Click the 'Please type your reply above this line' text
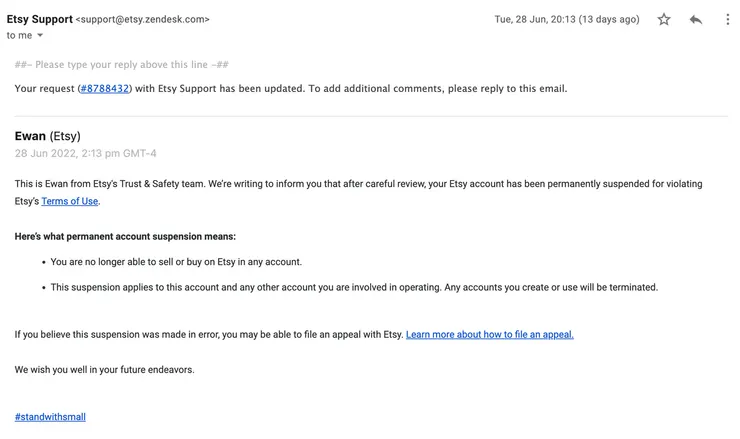740x439 pixels. click(x=122, y=64)
